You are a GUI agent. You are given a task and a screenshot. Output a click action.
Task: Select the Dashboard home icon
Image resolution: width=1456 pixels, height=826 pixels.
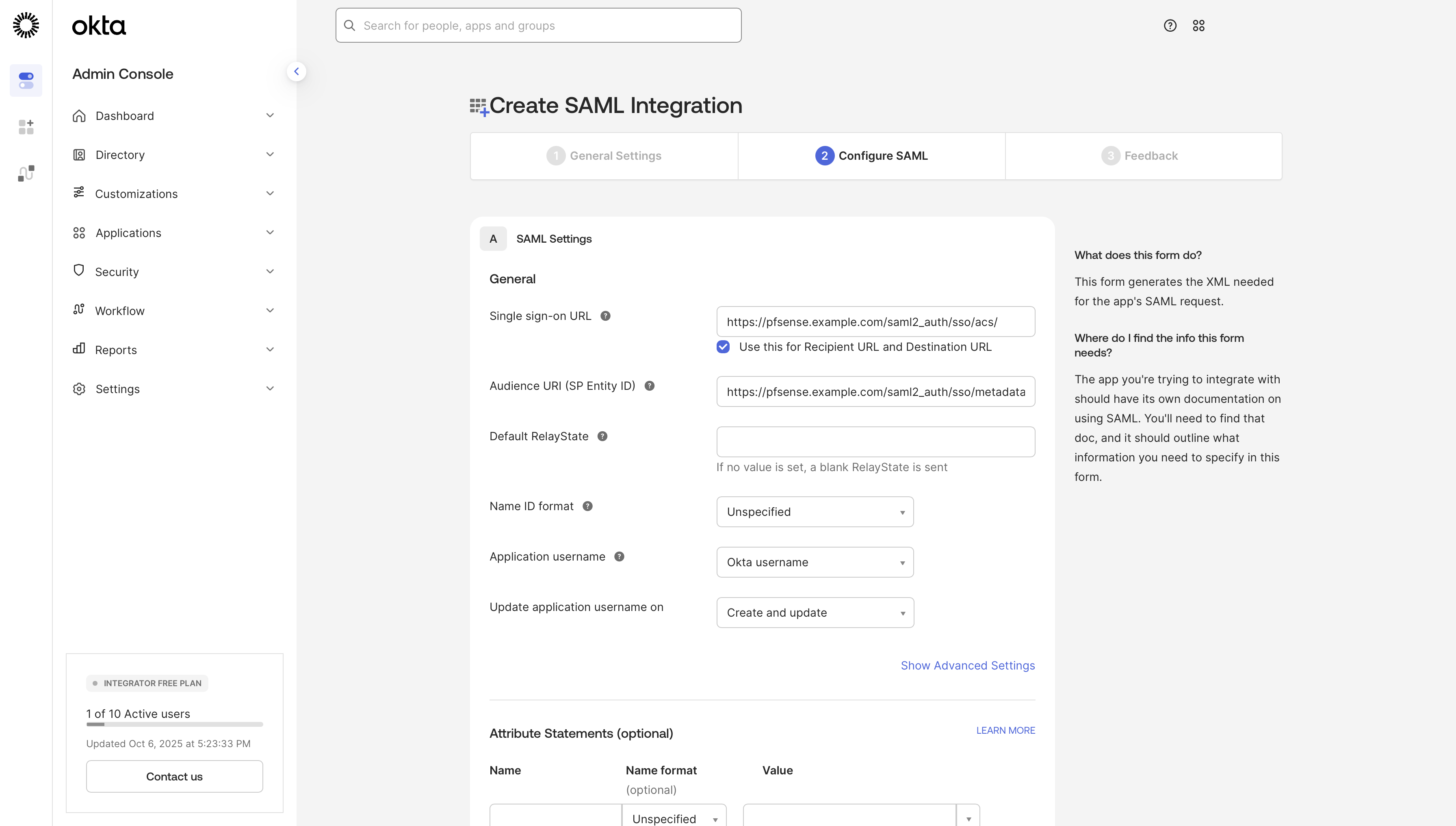click(79, 116)
